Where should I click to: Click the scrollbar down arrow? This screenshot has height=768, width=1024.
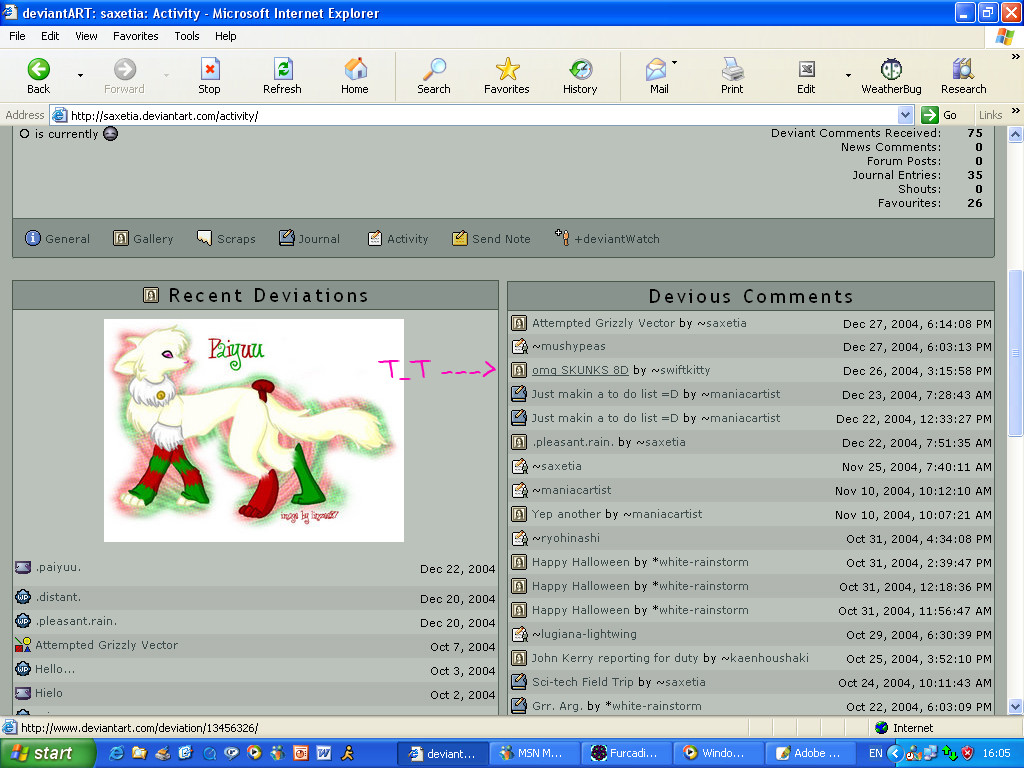[x=1016, y=707]
